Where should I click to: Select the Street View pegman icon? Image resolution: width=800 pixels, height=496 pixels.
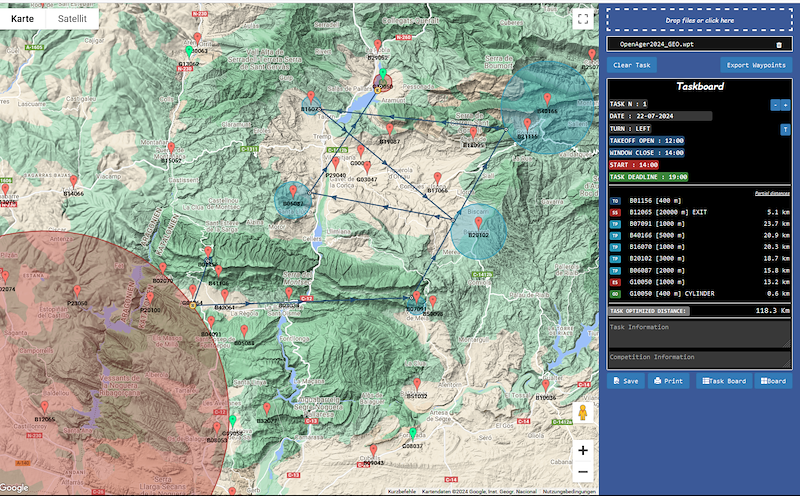click(583, 412)
